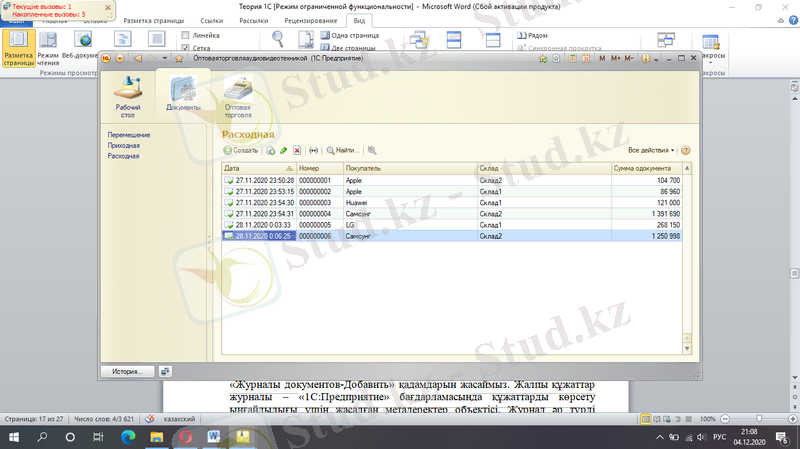Open the Рассылки ribbon tab
This screenshot has height=449, width=800.
point(254,21)
